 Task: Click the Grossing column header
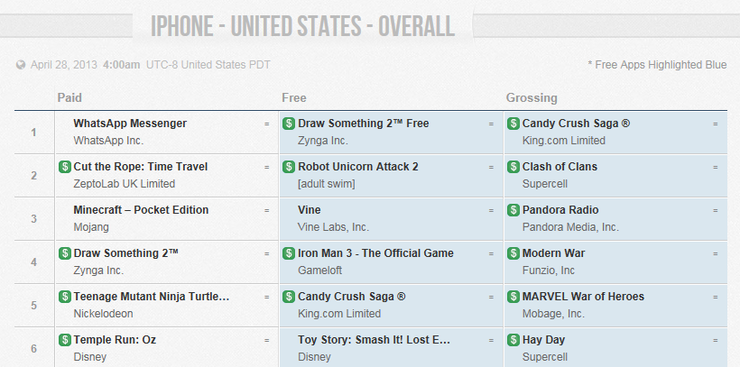click(531, 98)
